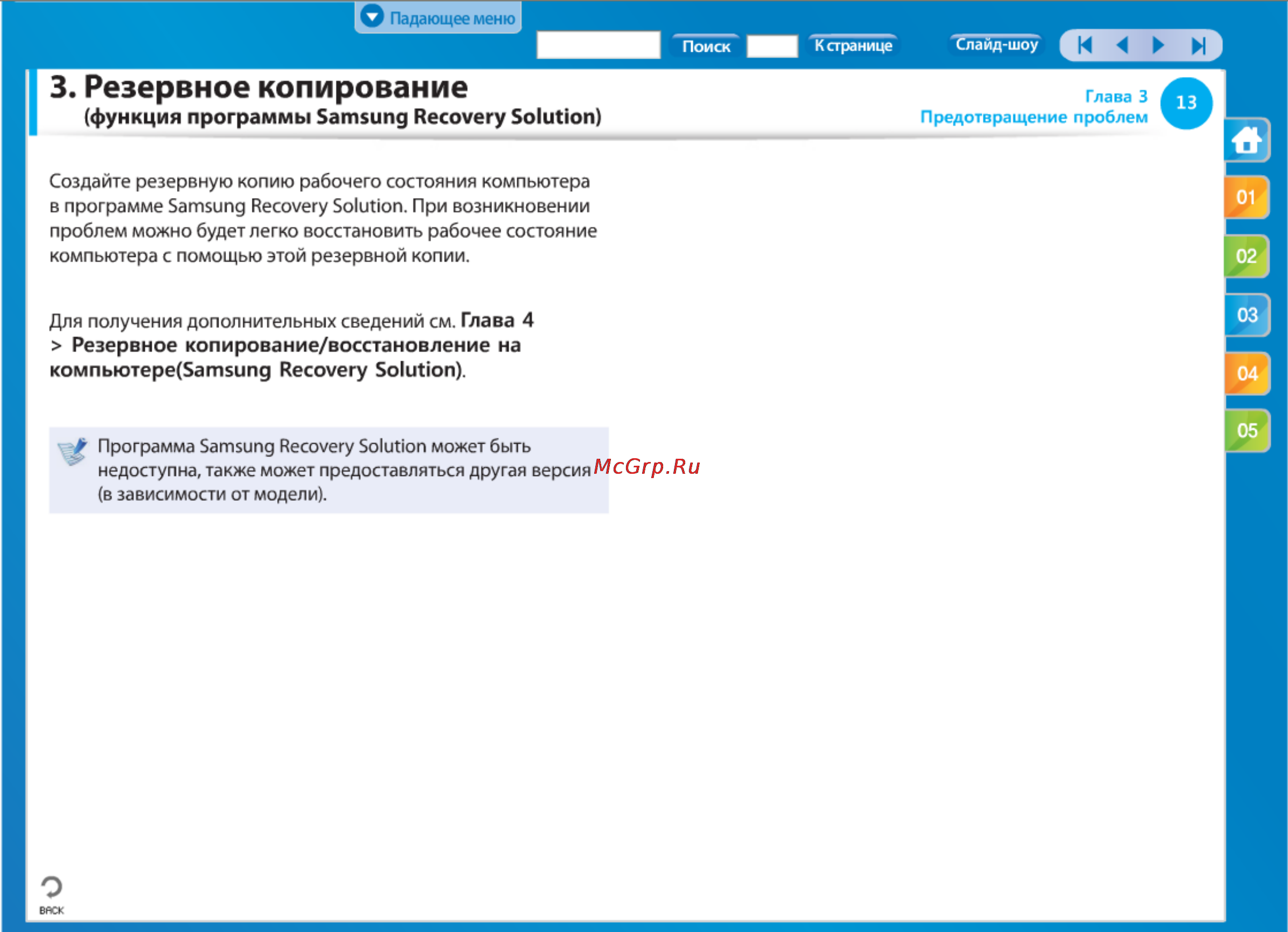This screenshot has height=932, width=1288.
Task: Jump to the last page
Action: (1198, 45)
